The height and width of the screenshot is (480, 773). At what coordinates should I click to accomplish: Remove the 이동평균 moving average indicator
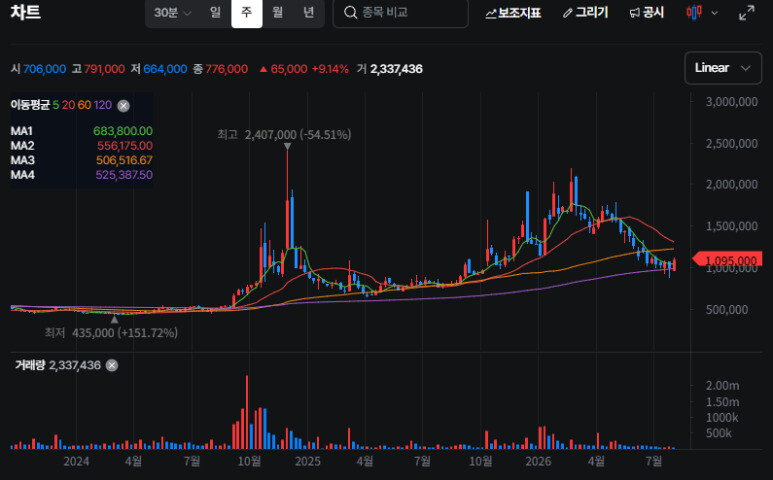click(124, 105)
